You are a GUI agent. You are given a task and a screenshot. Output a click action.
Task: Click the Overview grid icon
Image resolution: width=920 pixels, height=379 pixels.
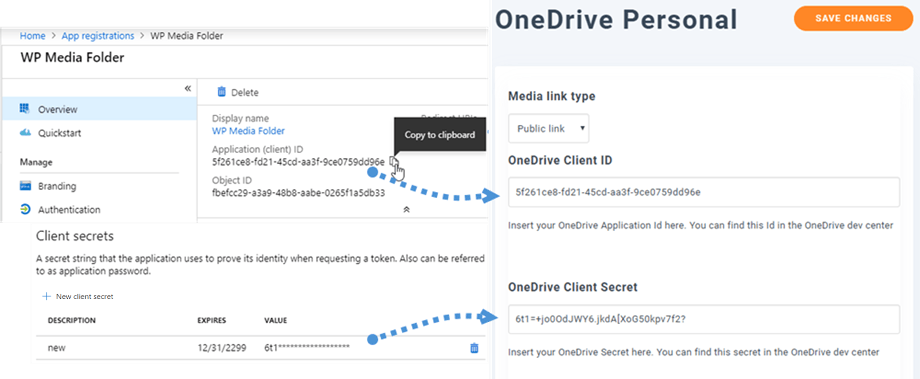(x=25, y=109)
